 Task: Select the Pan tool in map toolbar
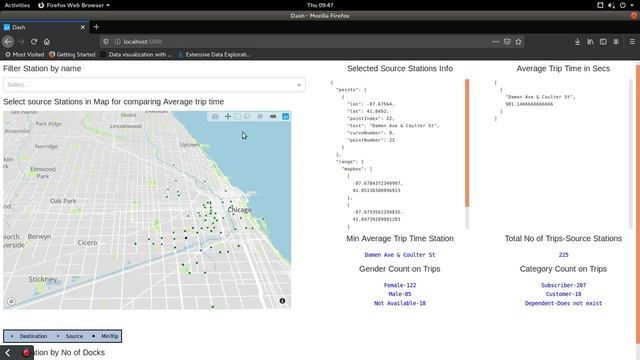point(228,117)
